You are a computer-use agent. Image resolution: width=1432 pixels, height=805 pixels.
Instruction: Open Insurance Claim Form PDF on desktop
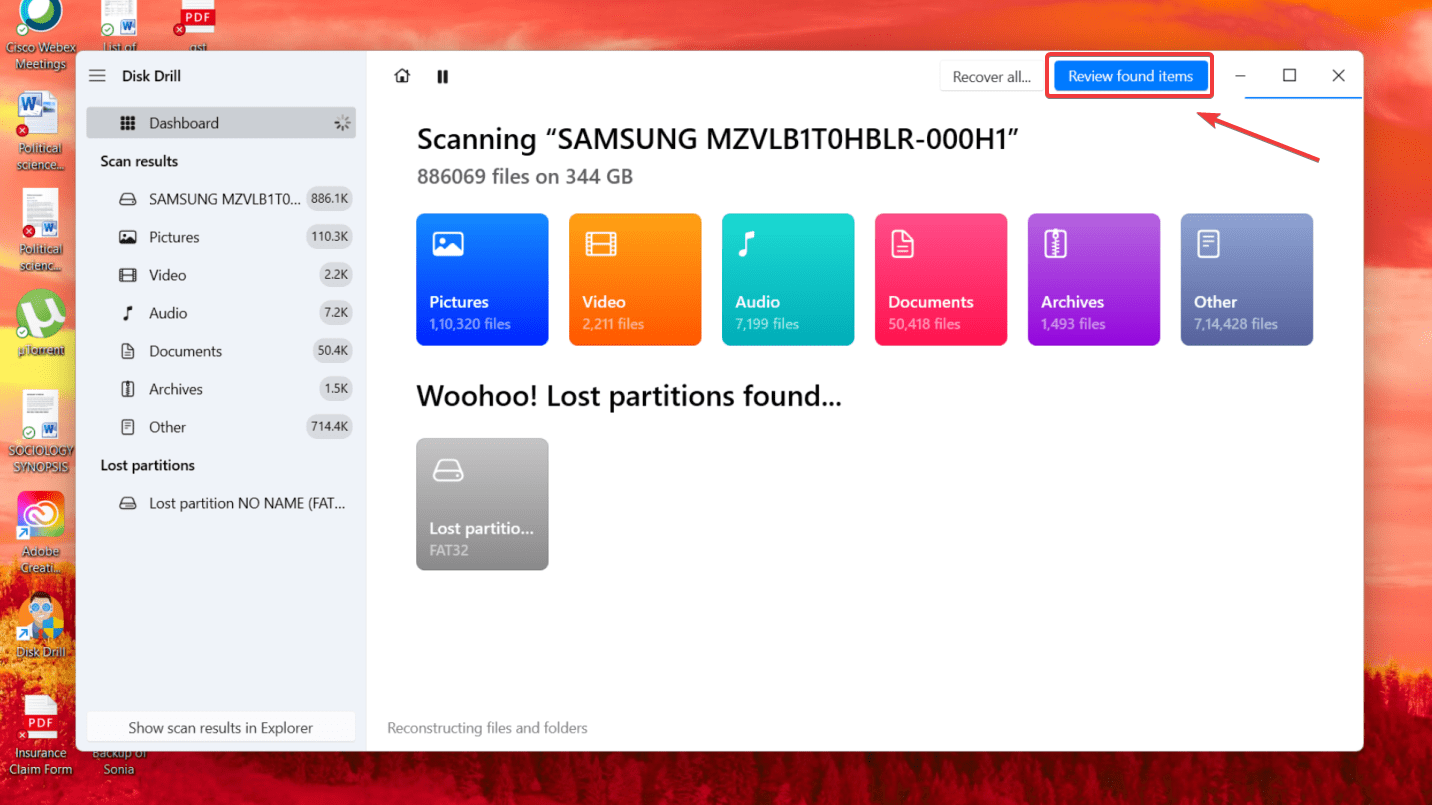[41, 735]
